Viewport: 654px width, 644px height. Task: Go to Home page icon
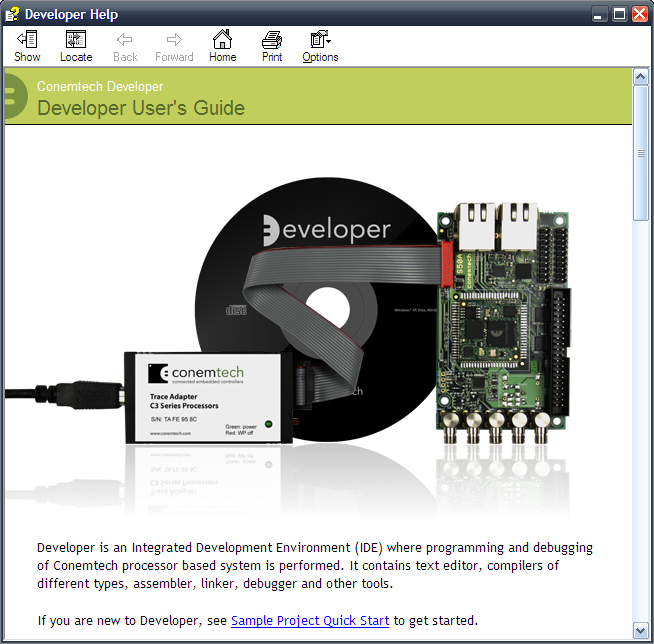(x=222, y=39)
